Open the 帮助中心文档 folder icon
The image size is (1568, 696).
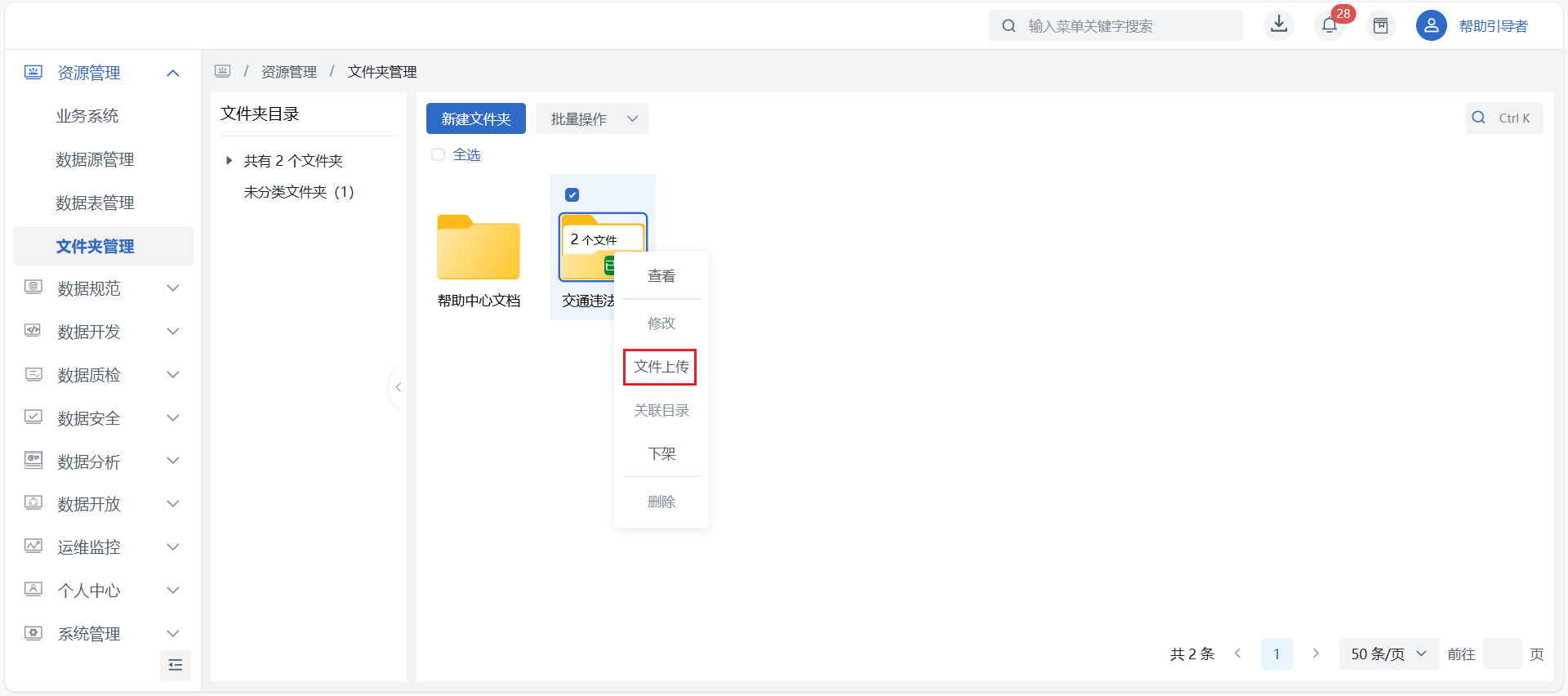(x=479, y=248)
